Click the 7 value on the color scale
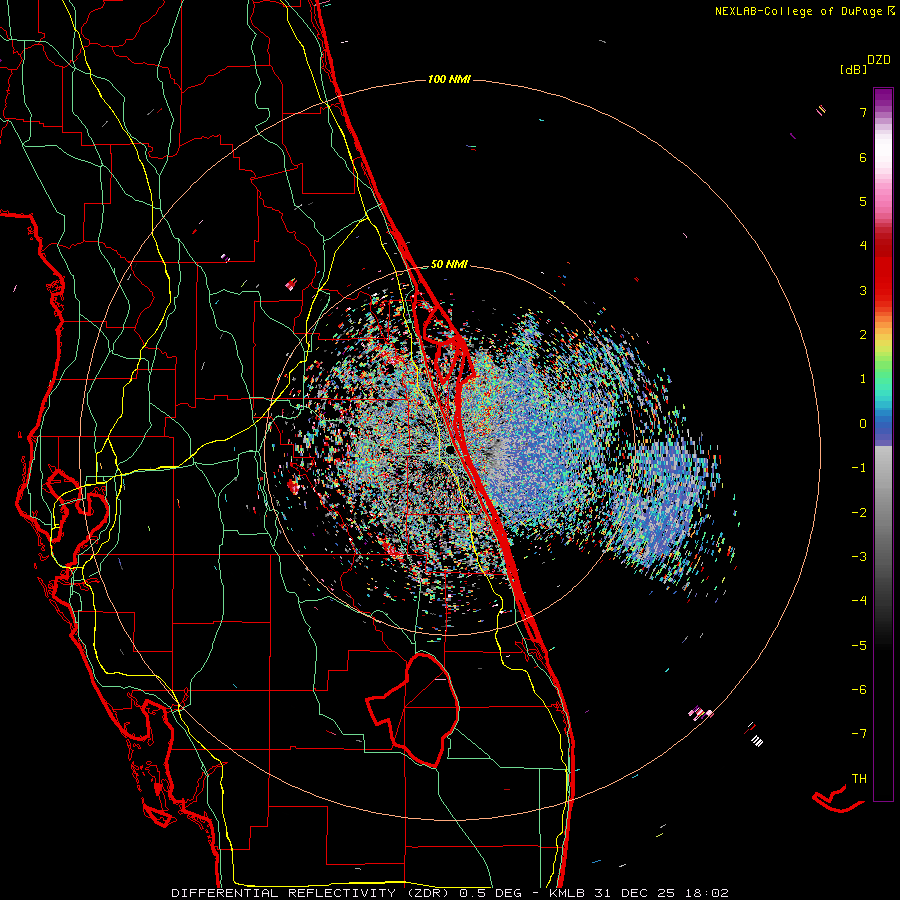Image resolution: width=900 pixels, height=900 pixels. point(863,112)
